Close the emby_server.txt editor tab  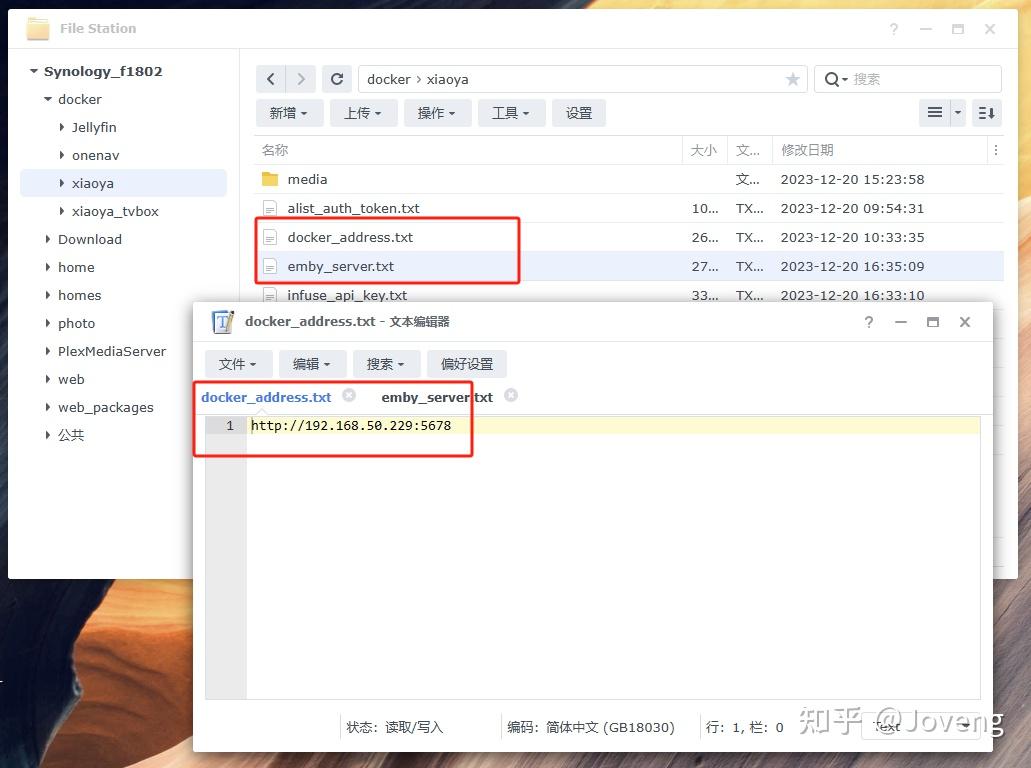[511, 395]
